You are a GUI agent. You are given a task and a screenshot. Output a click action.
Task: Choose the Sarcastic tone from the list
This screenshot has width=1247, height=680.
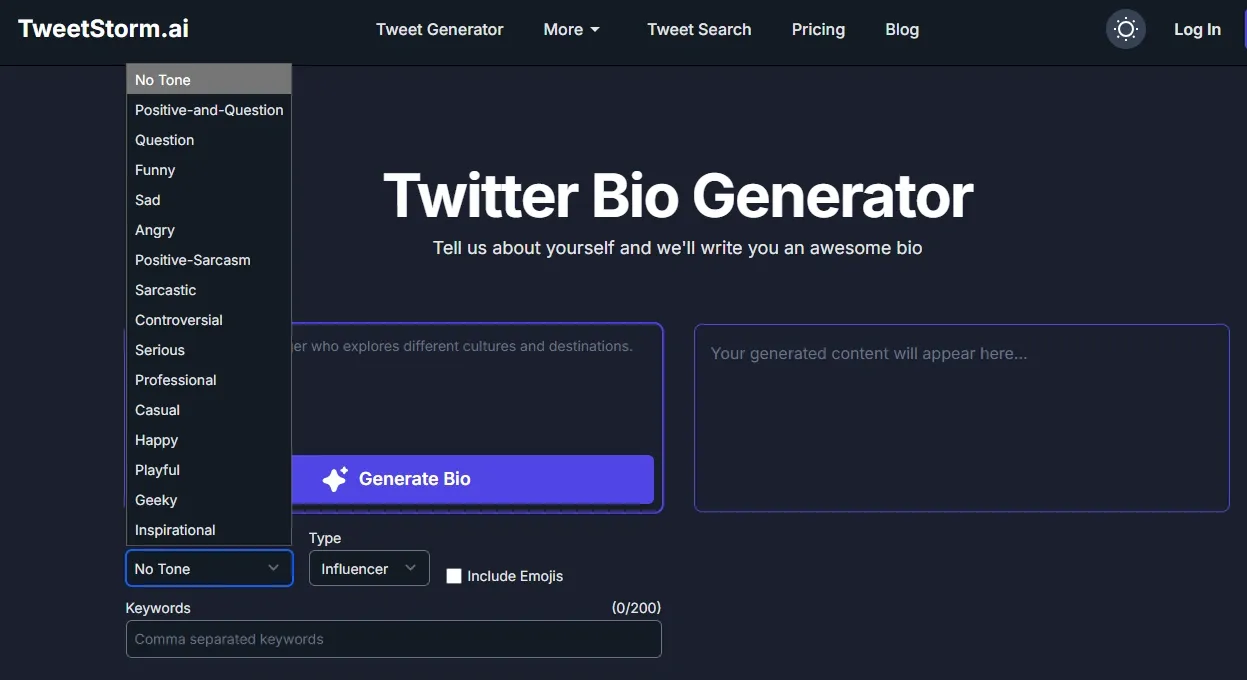(x=165, y=289)
